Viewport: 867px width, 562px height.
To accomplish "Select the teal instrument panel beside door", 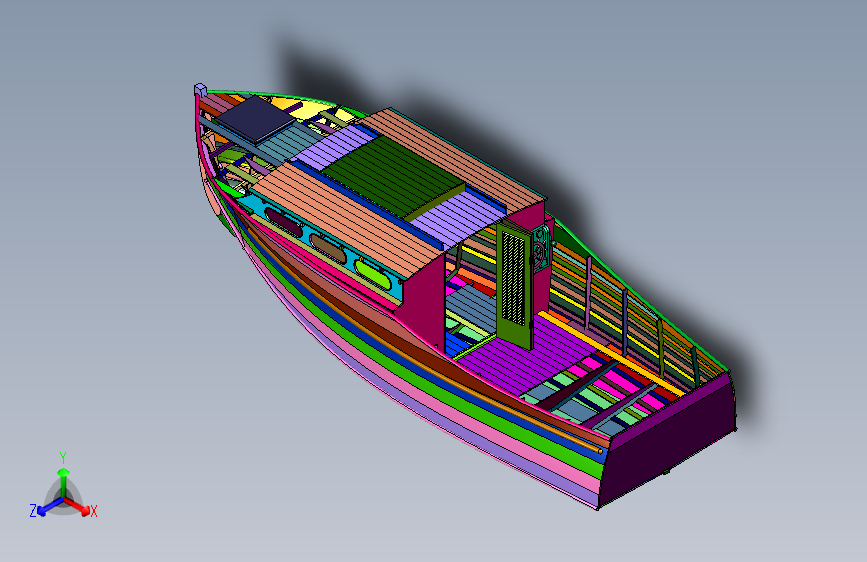I will 541,249.
